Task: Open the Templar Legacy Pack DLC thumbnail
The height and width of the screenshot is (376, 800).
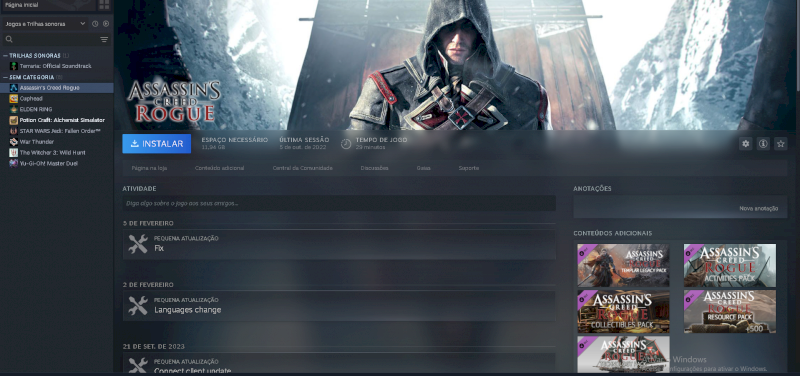Action: coord(623,265)
